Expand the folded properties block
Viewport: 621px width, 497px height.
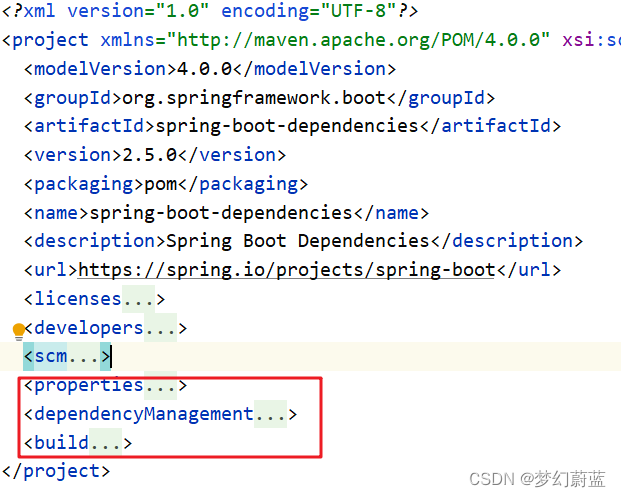coord(160,385)
